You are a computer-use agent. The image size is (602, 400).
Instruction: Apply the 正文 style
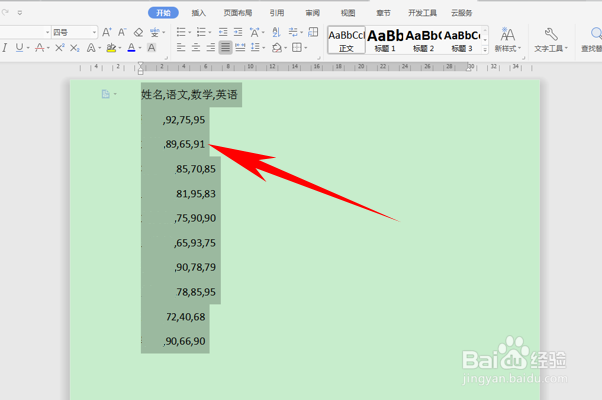tap(346, 40)
